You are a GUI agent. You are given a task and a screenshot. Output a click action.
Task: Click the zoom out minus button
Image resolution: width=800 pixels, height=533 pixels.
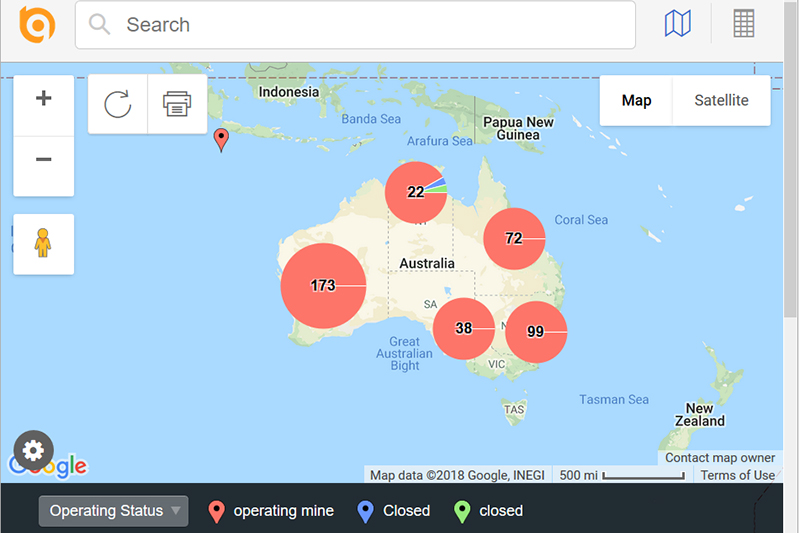point(43,160)
